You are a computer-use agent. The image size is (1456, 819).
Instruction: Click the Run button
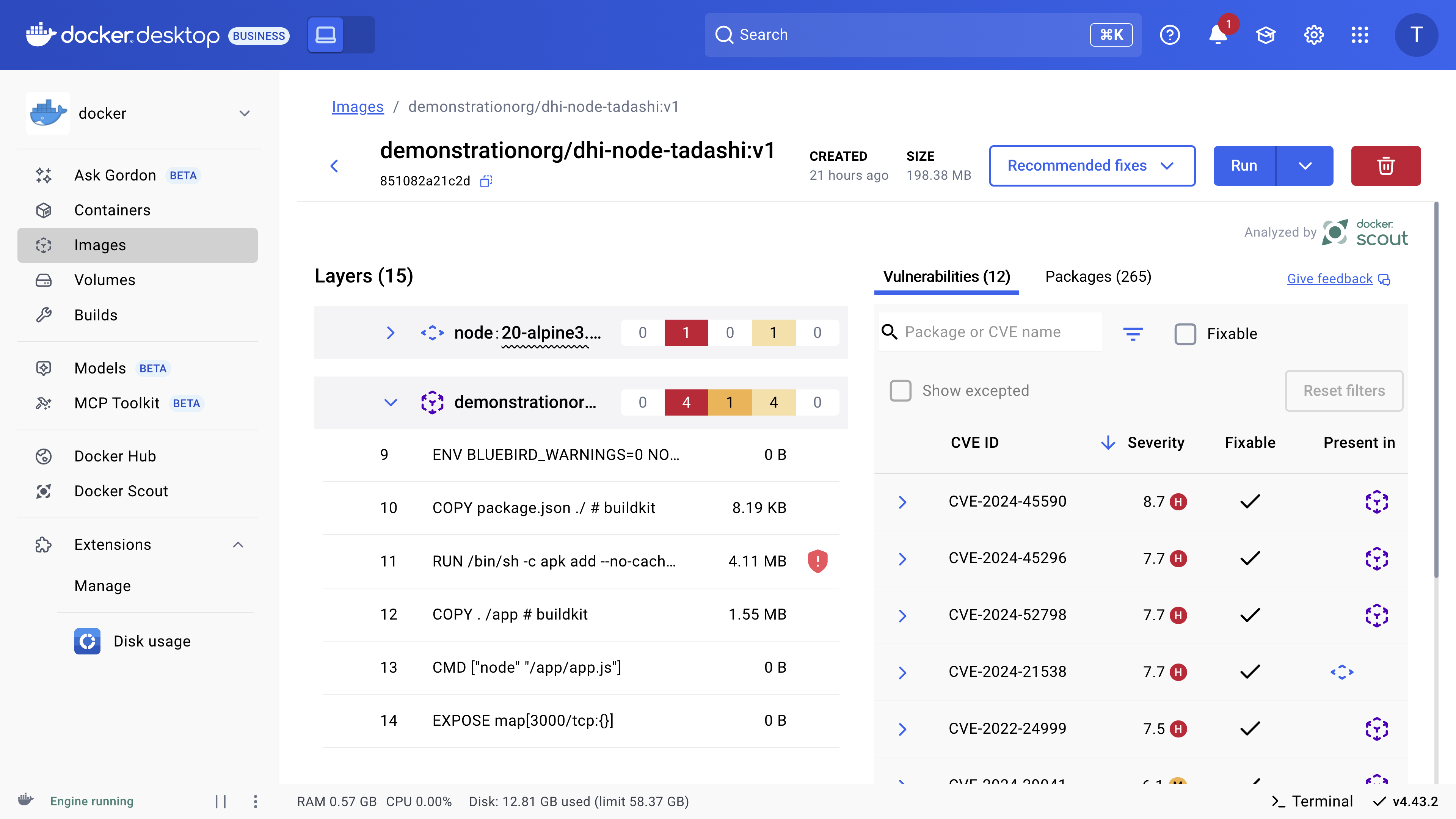pyautogui.click(x=1244, y=166)
